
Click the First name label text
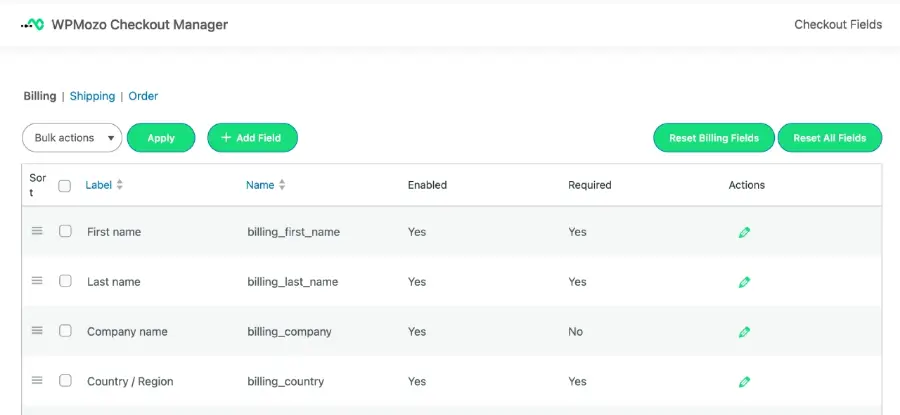(114, 232)
